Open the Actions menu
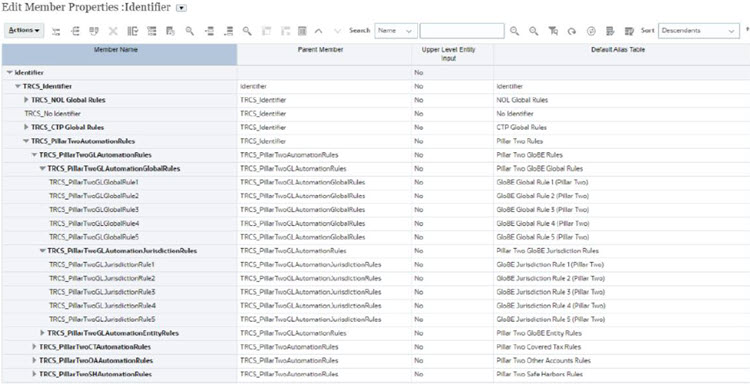The width and height of the screenshot is (750, 387). coord(24,31)
